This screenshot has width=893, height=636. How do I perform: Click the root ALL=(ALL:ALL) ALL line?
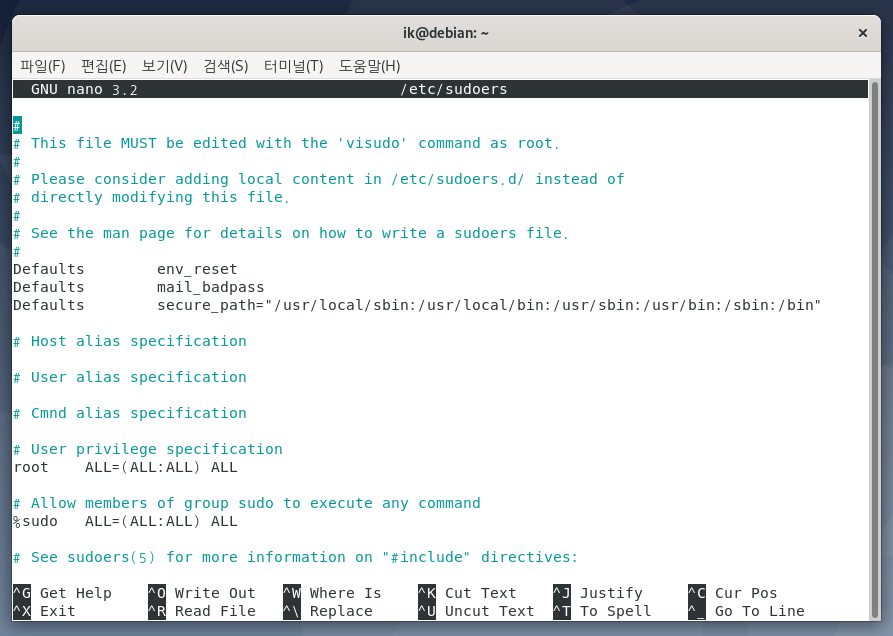[125, 467]
